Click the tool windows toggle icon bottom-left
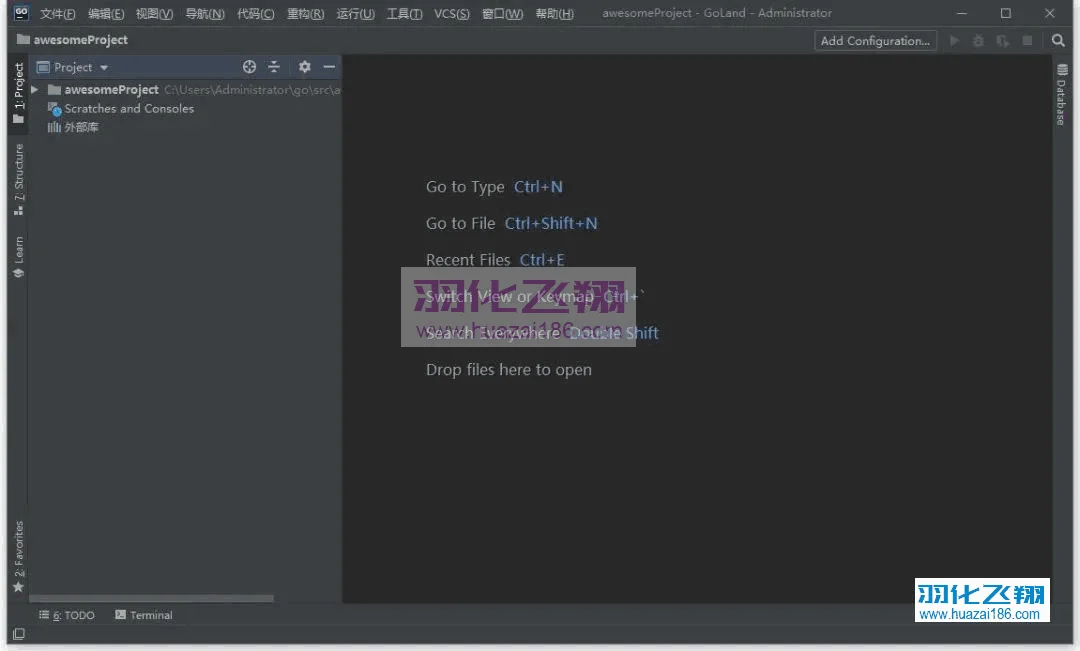1080x651 pixels. (19, 634)
